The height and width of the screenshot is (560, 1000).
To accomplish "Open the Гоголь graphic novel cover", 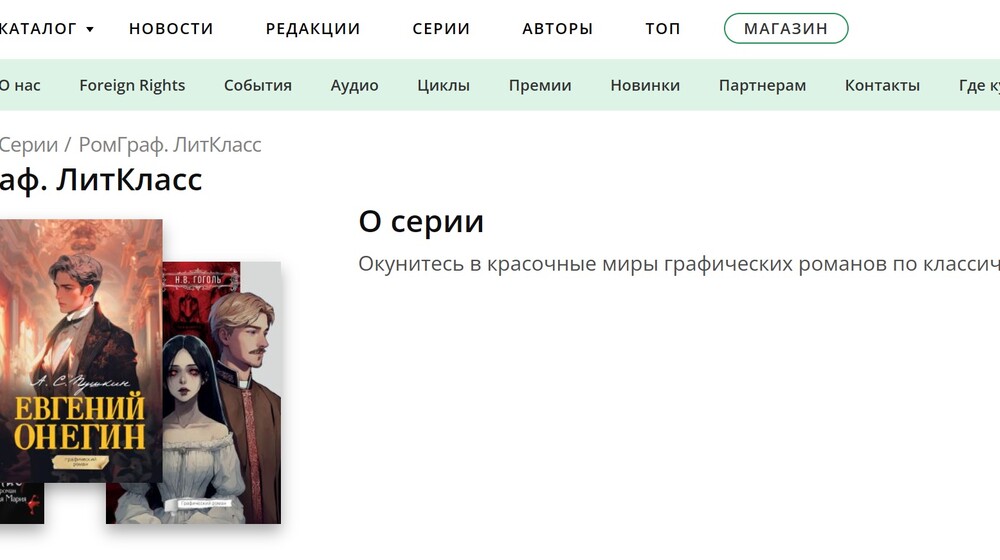I will click(x=221, y=392).
